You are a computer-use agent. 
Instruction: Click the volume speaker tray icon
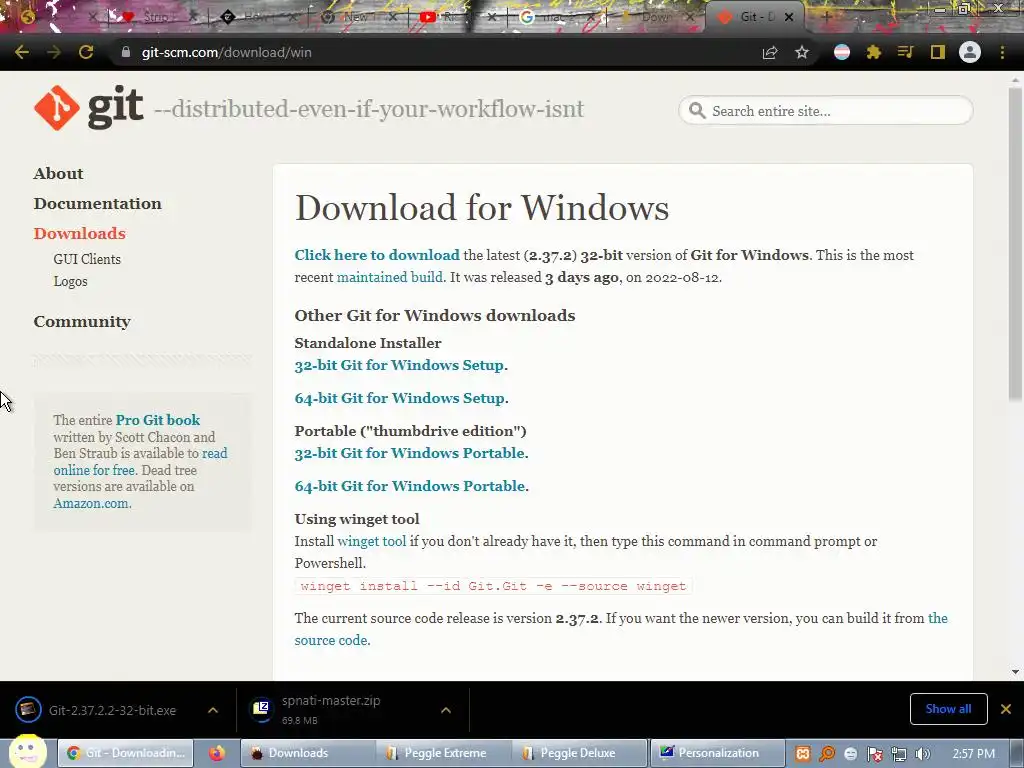[923, 754]
